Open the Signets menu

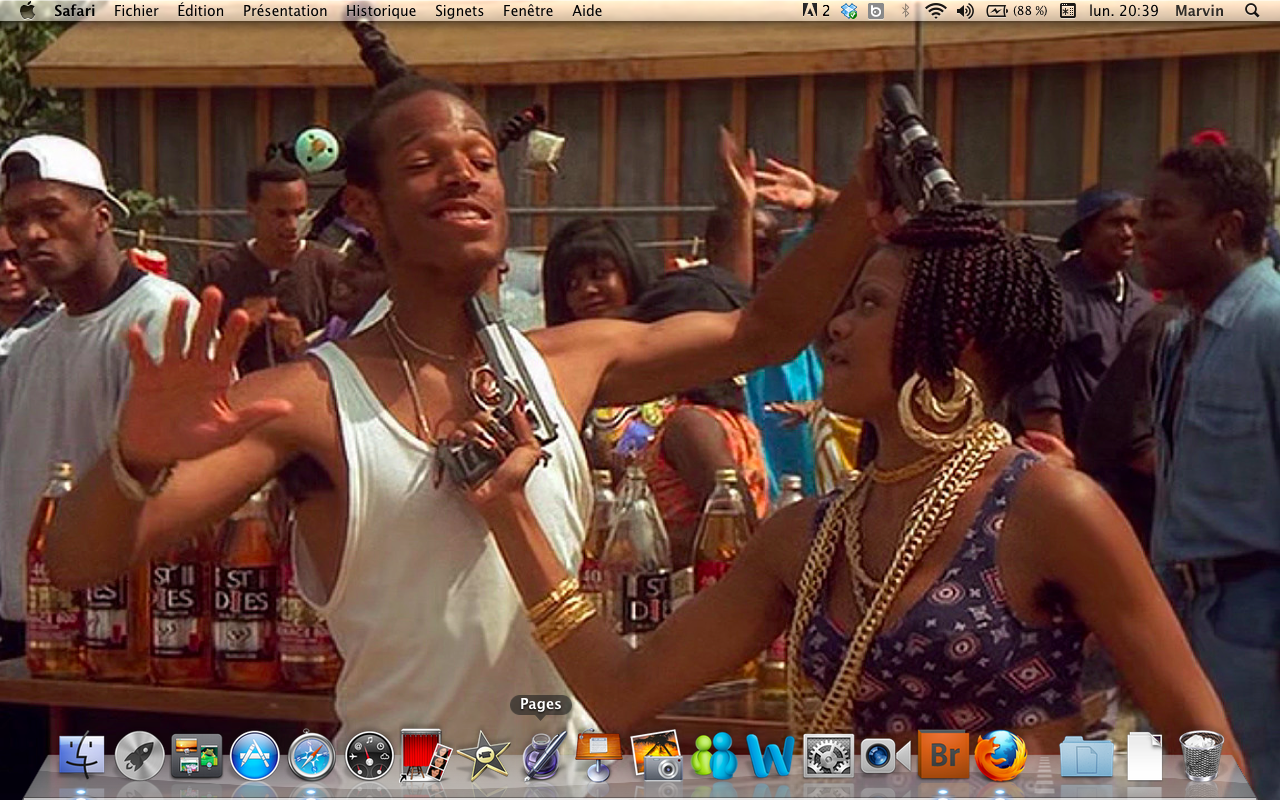click(459, 11)
